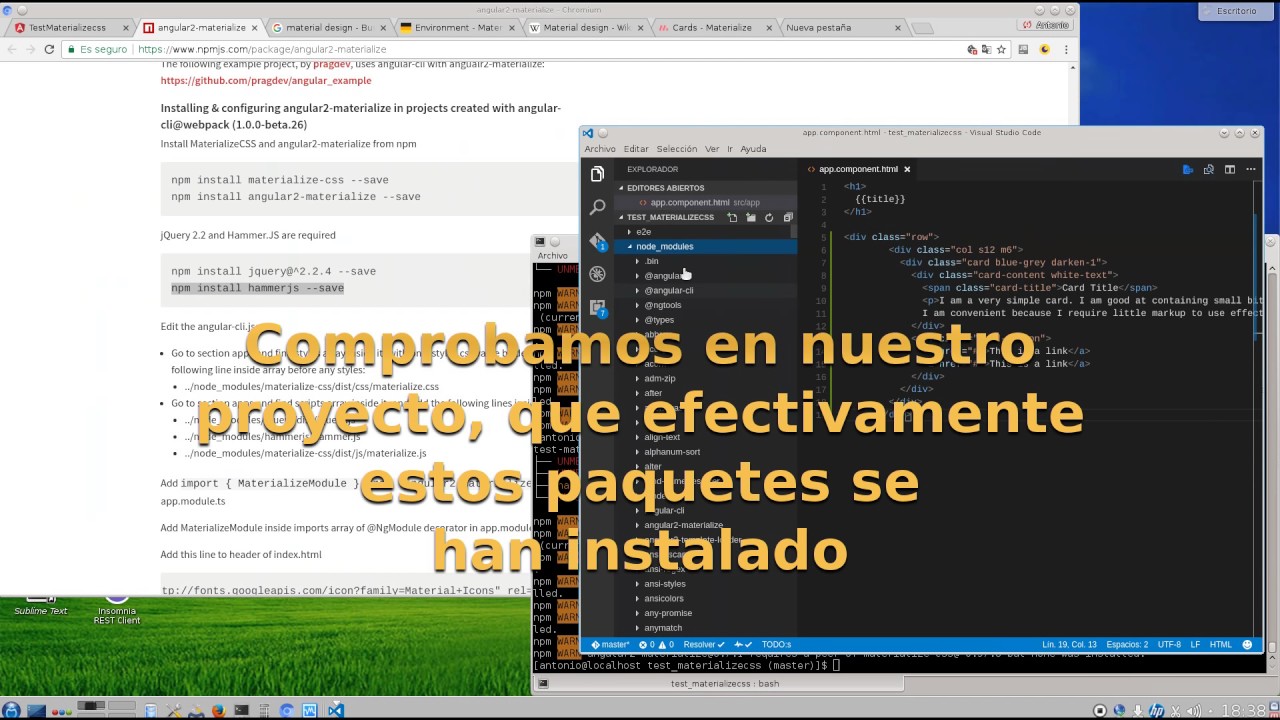Collapse the TEST_MATERIALIZECSS section
Image resolution: width=1280 pixels, height=720 pixels.
coord(670,217)
